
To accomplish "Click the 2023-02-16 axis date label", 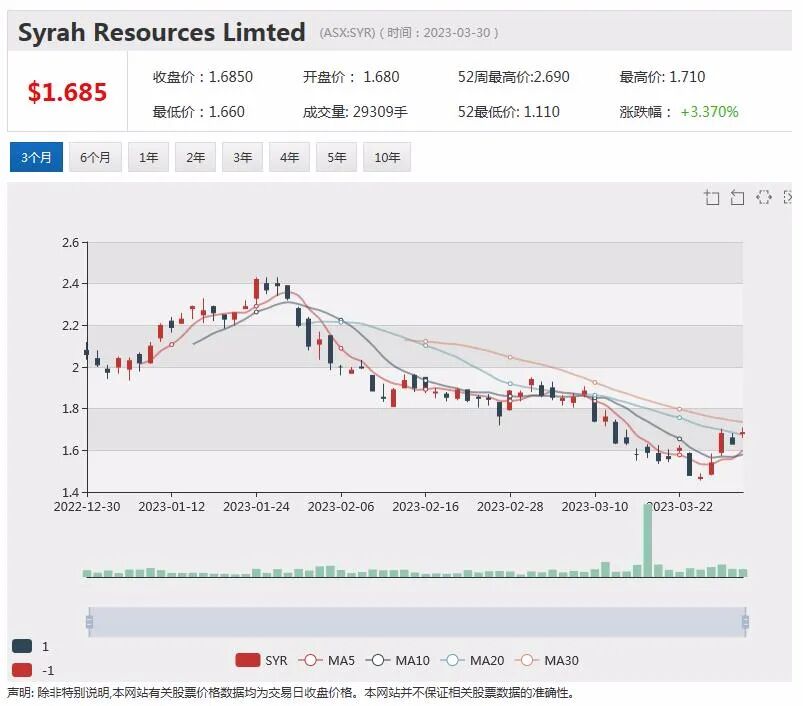I will click(x=426, y=506).
